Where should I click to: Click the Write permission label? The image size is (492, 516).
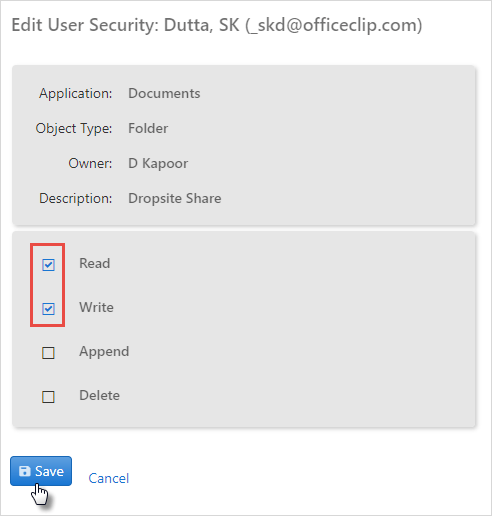[x=96, y=307]
